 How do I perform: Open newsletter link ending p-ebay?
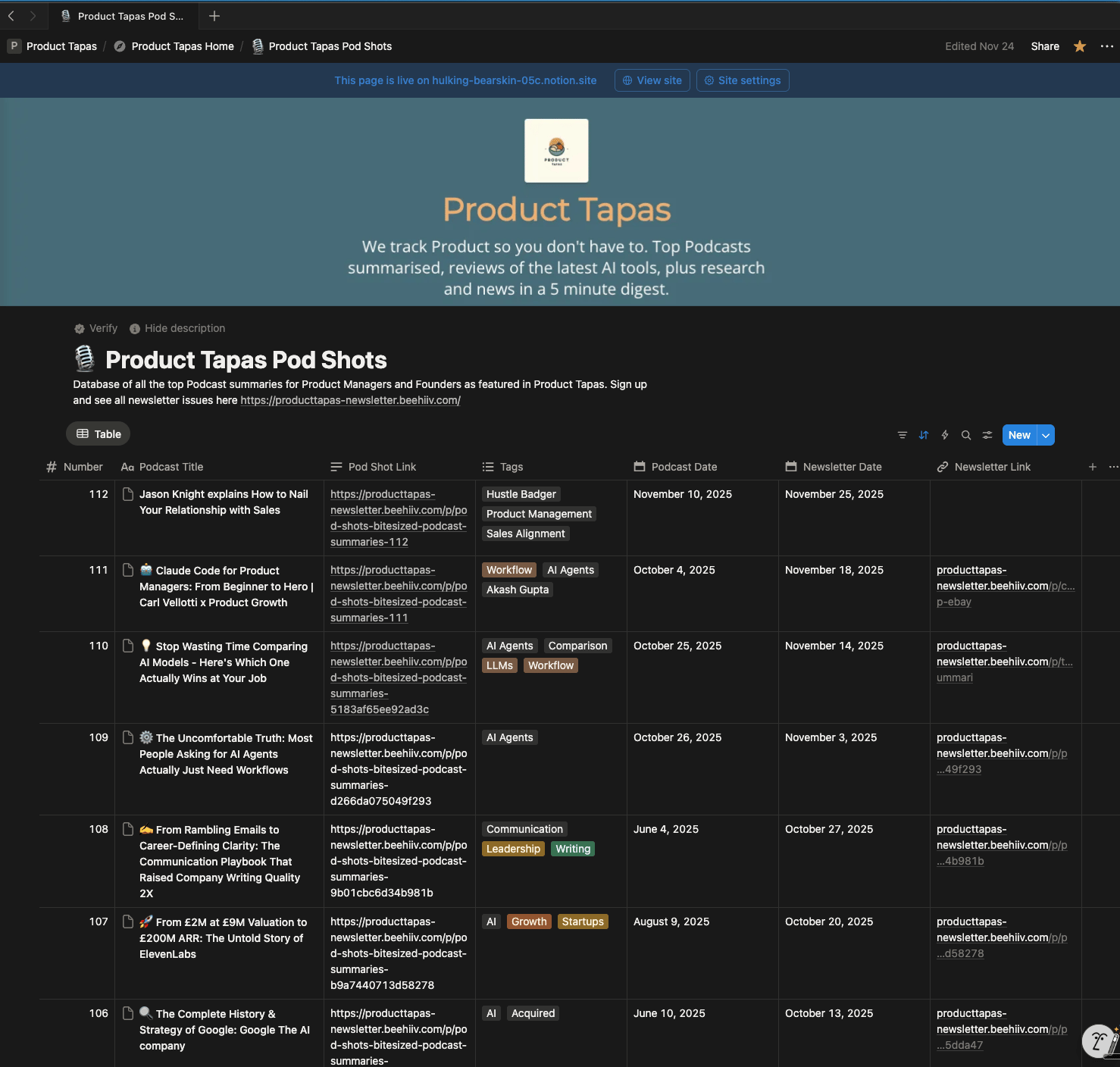tap(1006, 586)
